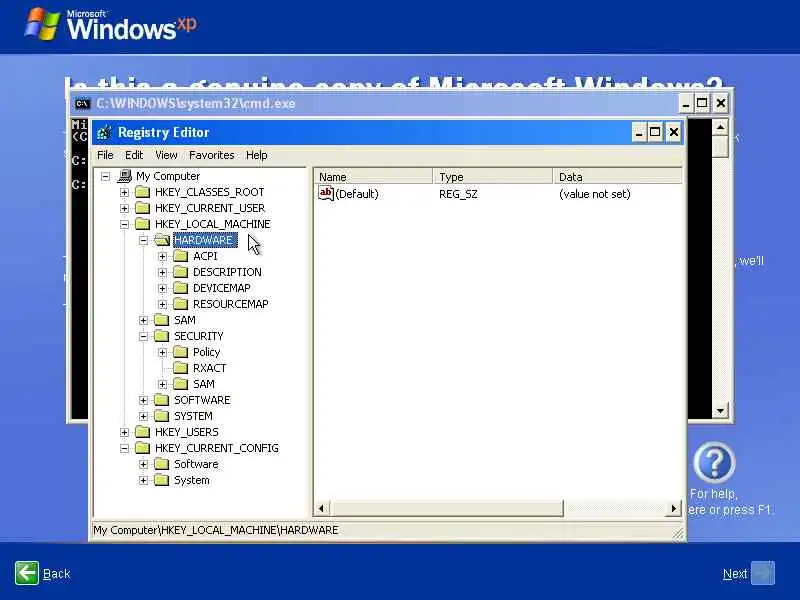This screenshot has width=800, height=600.
Task: Click the HKEY_USERS folder icon
Action: pos(142,432)
